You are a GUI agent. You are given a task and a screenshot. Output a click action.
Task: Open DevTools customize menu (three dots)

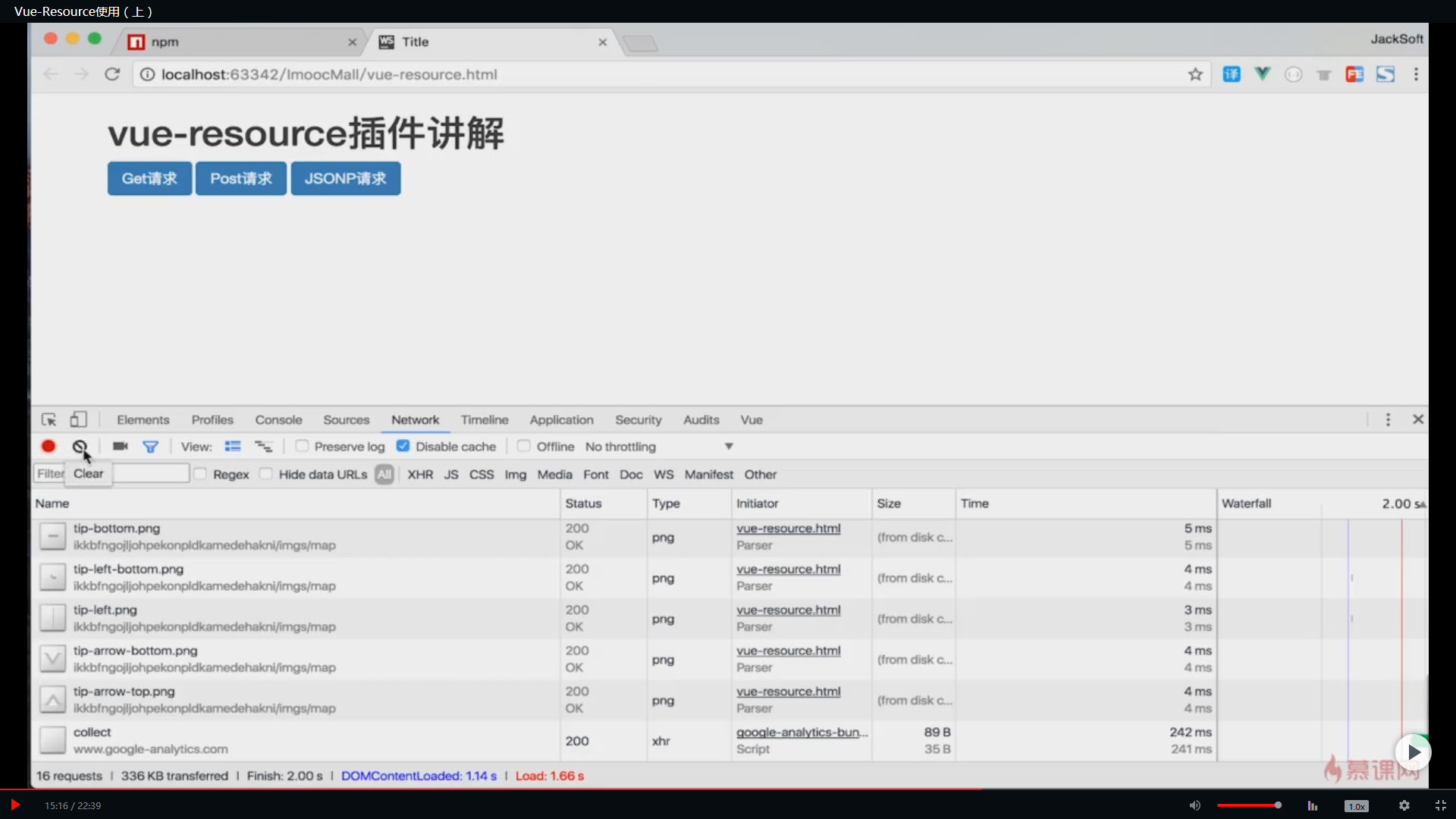[x=1388, y=419]
